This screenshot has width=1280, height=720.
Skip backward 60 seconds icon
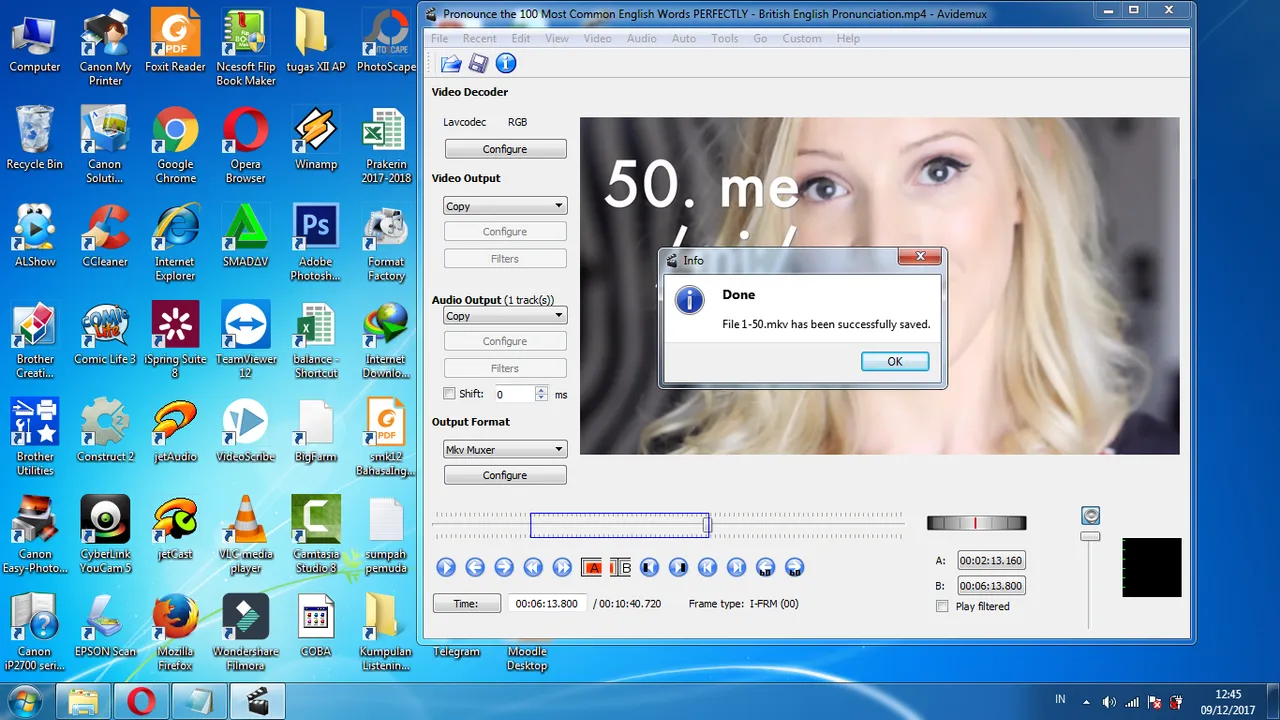765,567
